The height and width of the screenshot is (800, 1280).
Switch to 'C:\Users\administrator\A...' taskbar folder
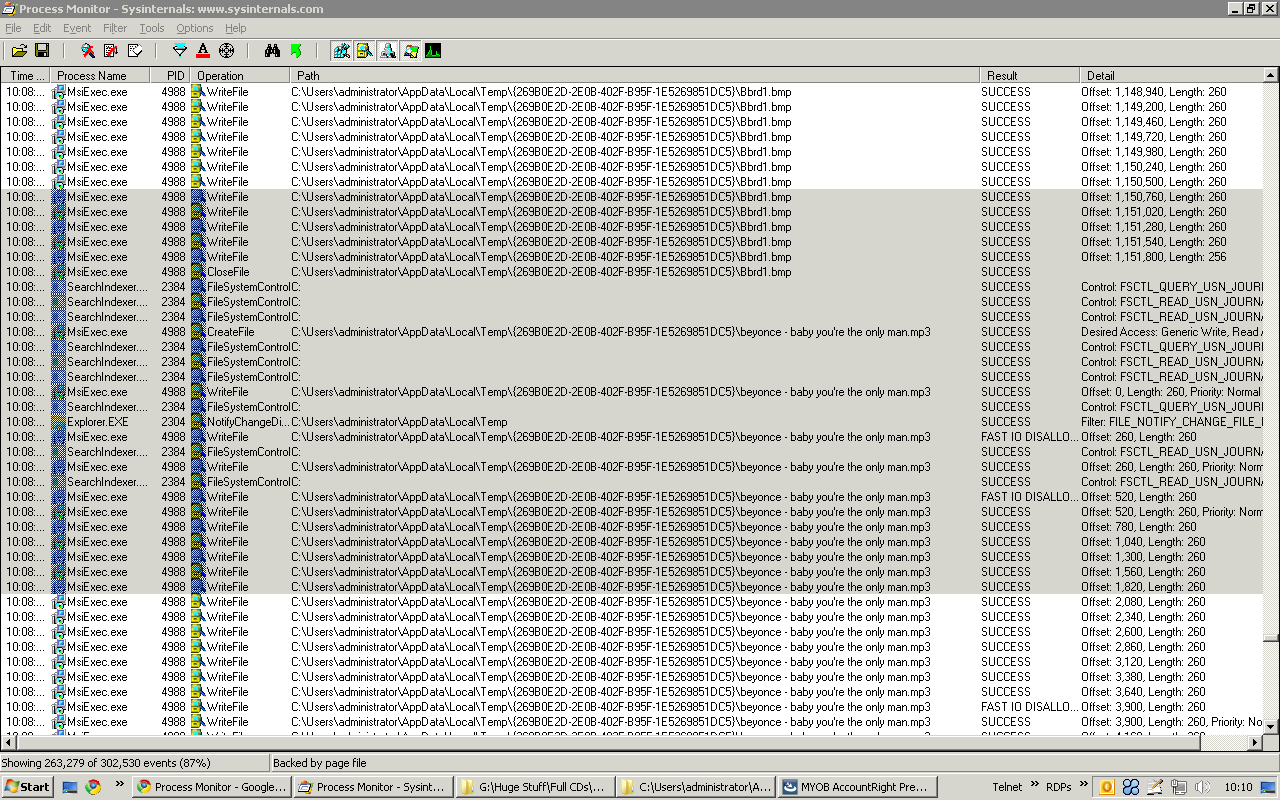(x=696, y=787)
